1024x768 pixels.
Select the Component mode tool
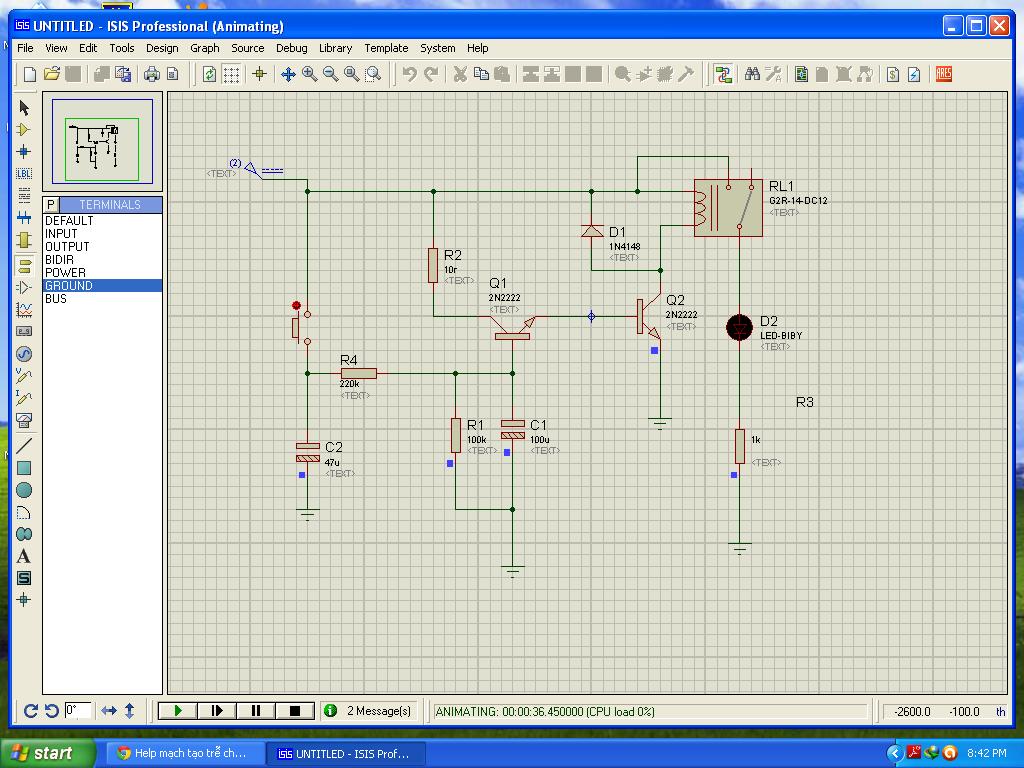pyautogui.click(x=25, y=130)
